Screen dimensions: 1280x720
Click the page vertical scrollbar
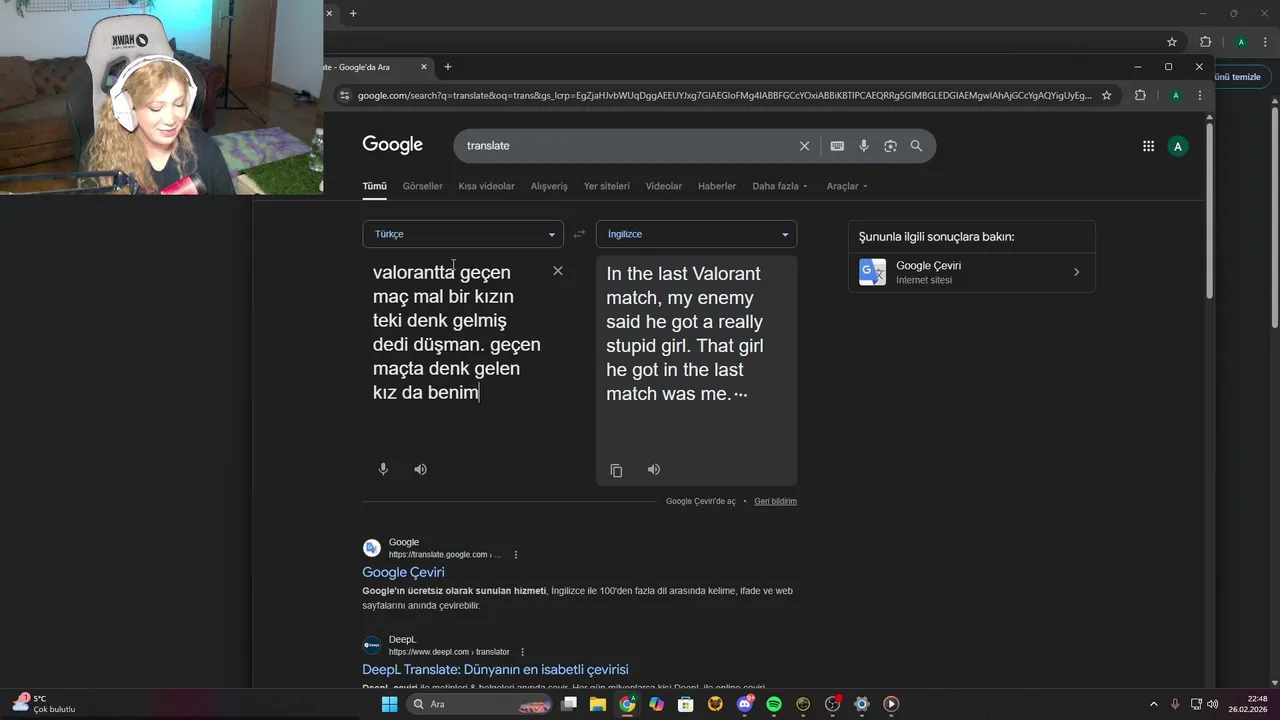pyautogui.click(x=1209, y=212)
